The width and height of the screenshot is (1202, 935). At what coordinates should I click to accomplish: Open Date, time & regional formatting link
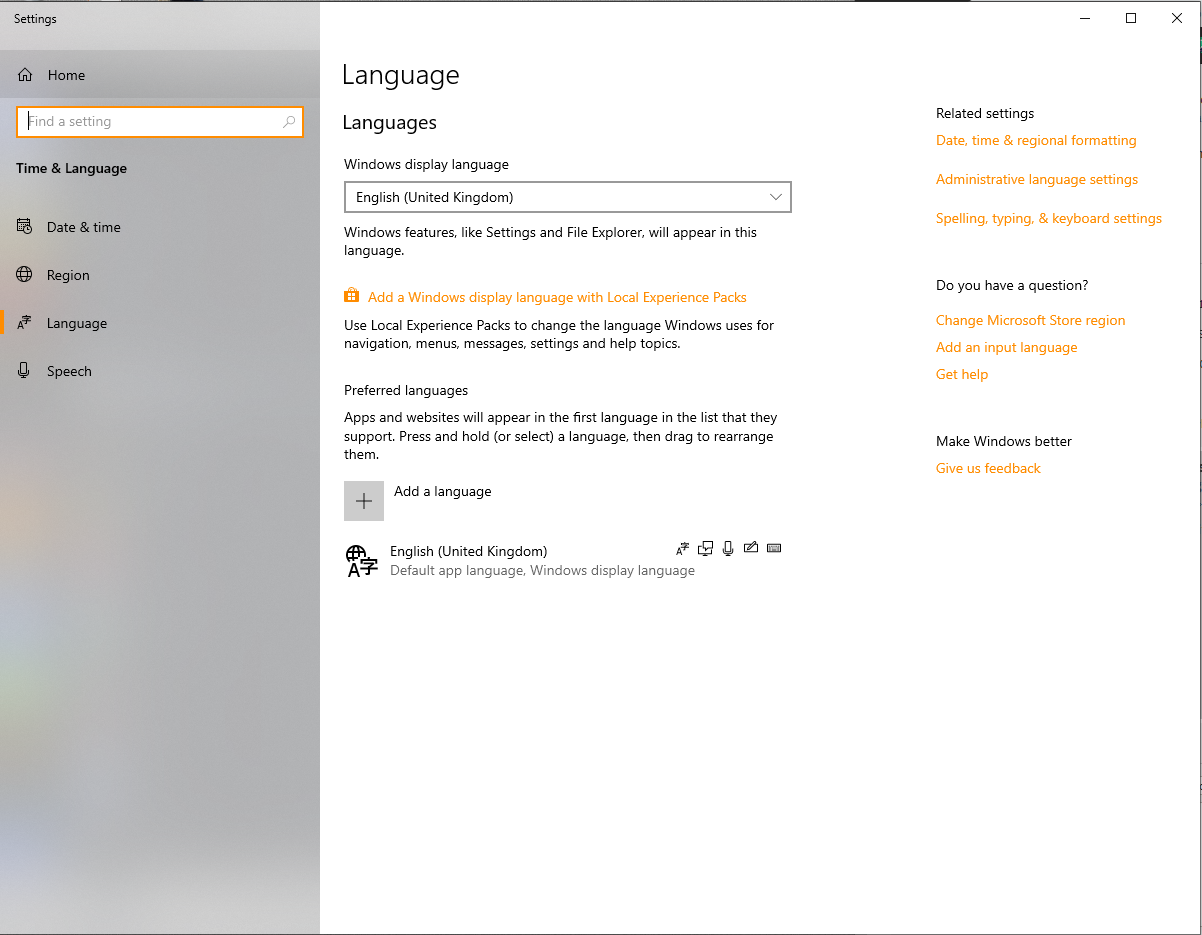tap(1036, 140)
